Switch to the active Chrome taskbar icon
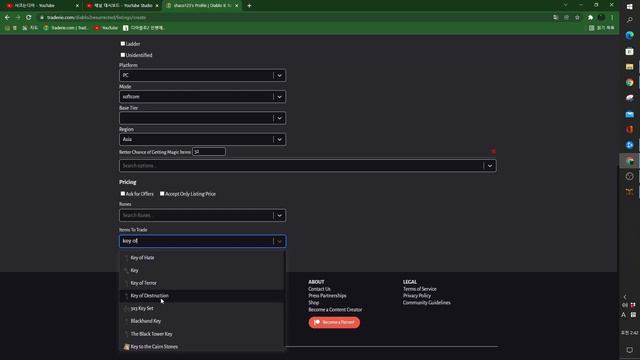The height and width of the screenshot is (360, 640). point(629,161)
